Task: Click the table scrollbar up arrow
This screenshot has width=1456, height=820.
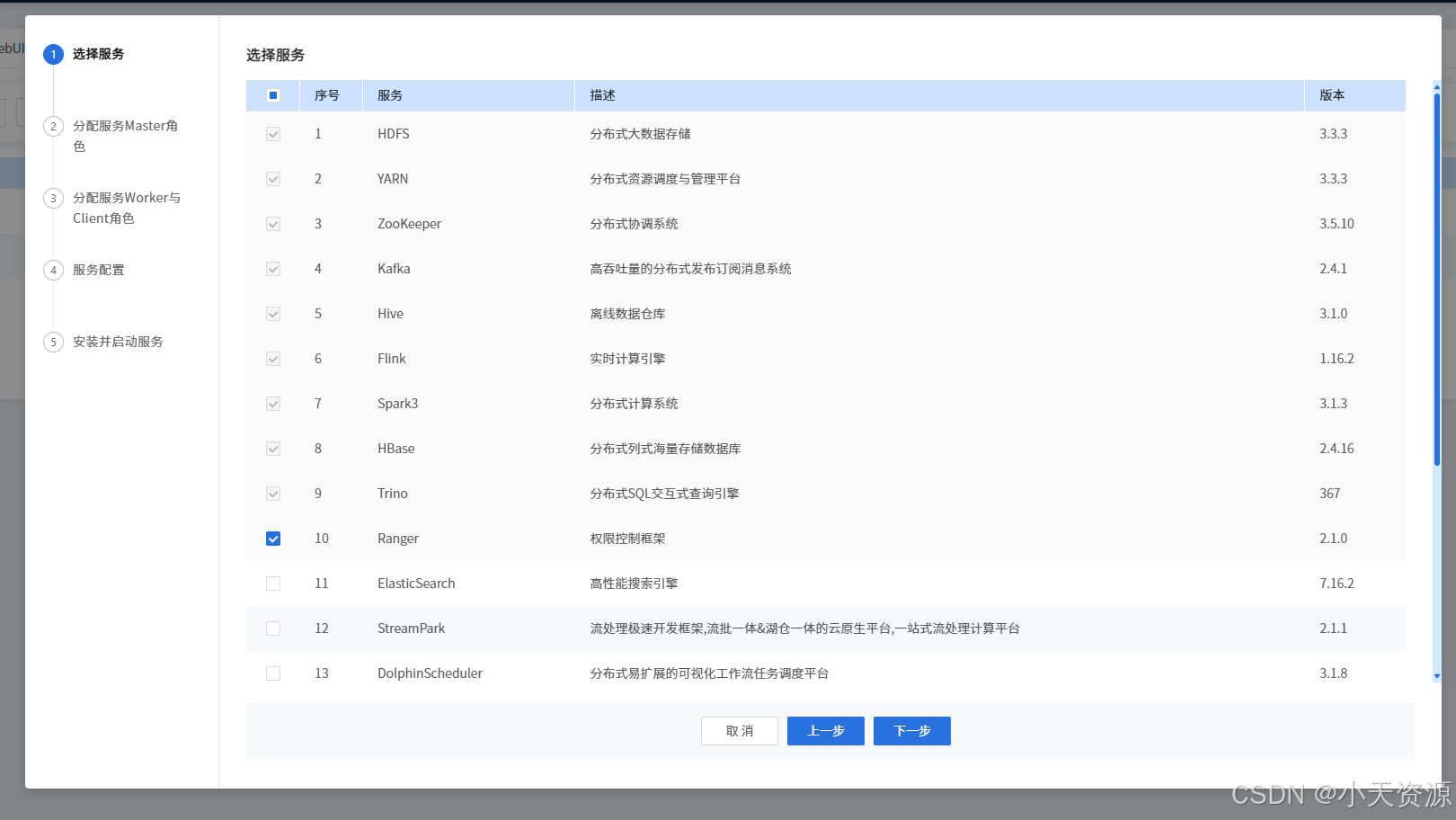Action: tap(1436, 87)
